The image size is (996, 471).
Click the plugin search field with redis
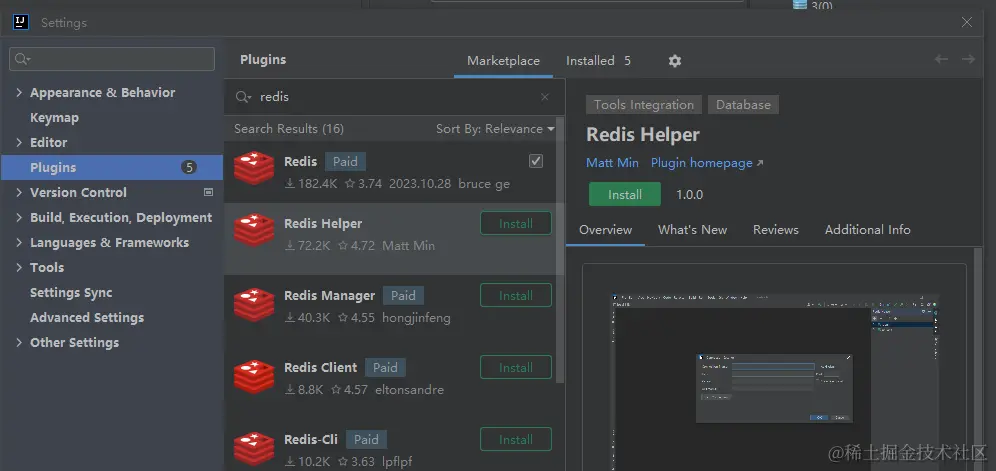tap(394, 97)
